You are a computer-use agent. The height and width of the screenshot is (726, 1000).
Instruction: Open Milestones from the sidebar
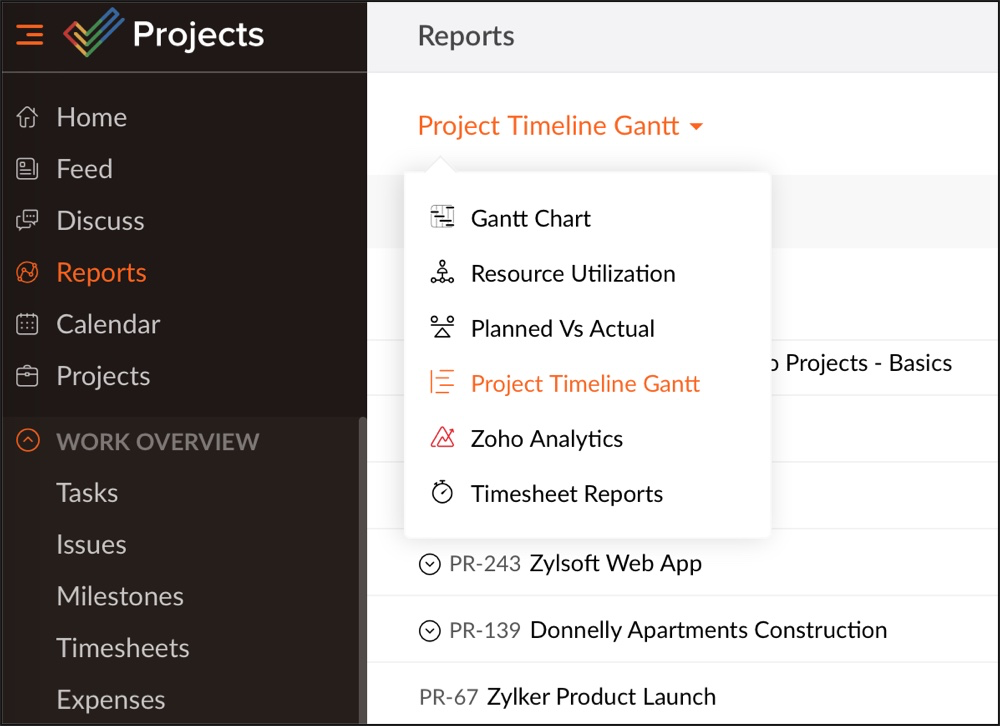tap(120, 596)
